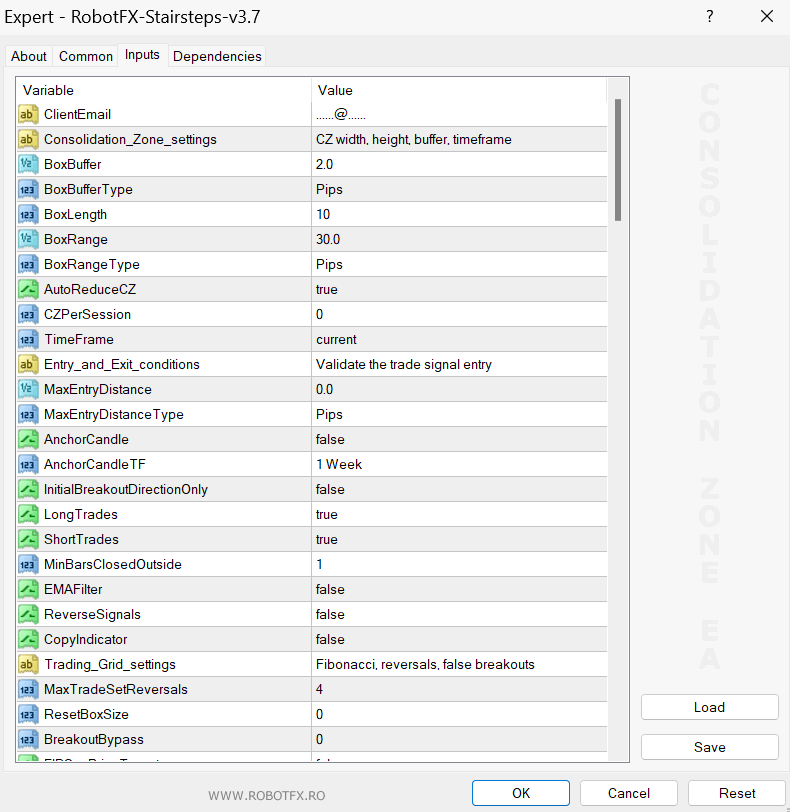790x812 pixels.
Task: Open the Dependencies tab
Action: (x=217, y=56)
